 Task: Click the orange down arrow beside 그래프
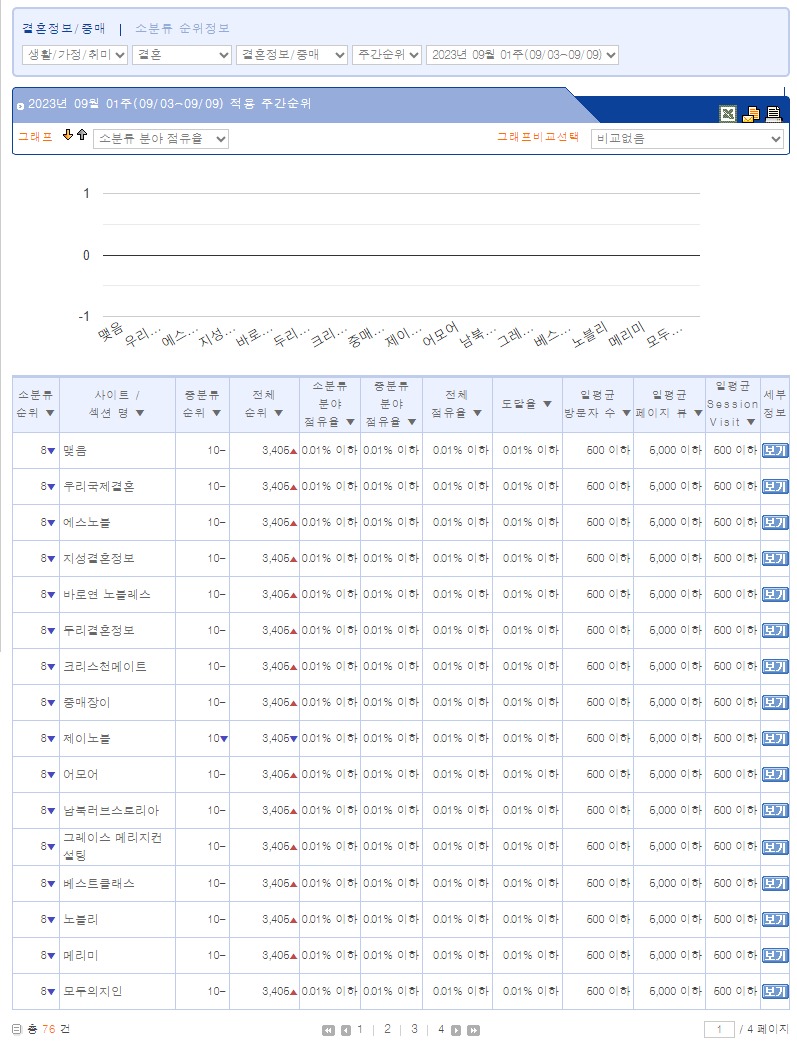(x=68, y=136)
